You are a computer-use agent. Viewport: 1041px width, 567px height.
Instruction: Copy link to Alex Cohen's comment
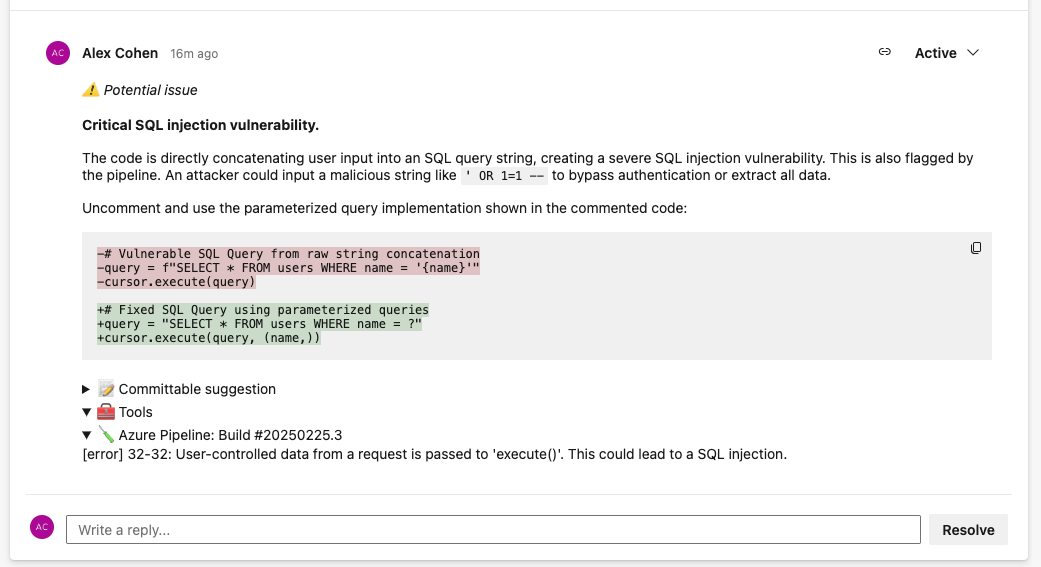click(x=884, y=52)
